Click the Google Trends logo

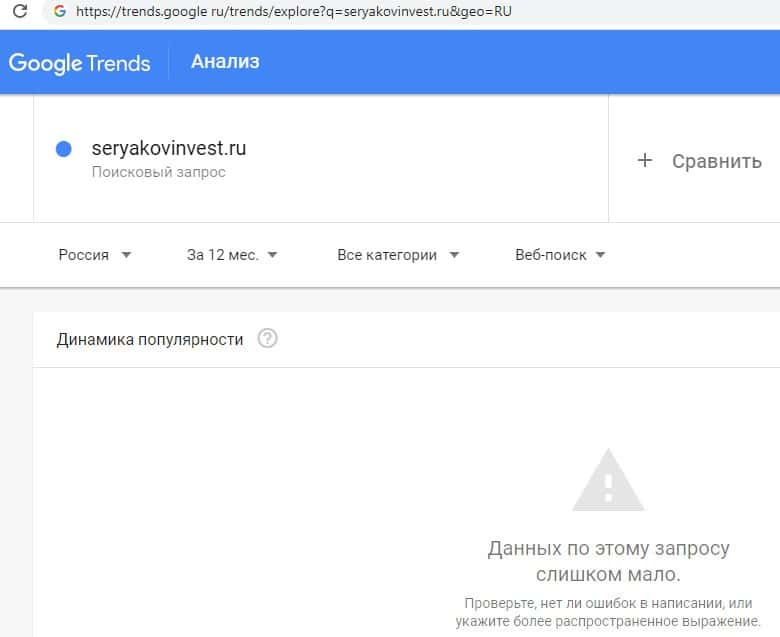tap(79, 63)
